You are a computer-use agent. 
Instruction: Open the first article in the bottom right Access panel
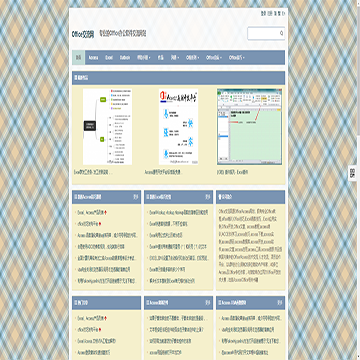[251, 318]
